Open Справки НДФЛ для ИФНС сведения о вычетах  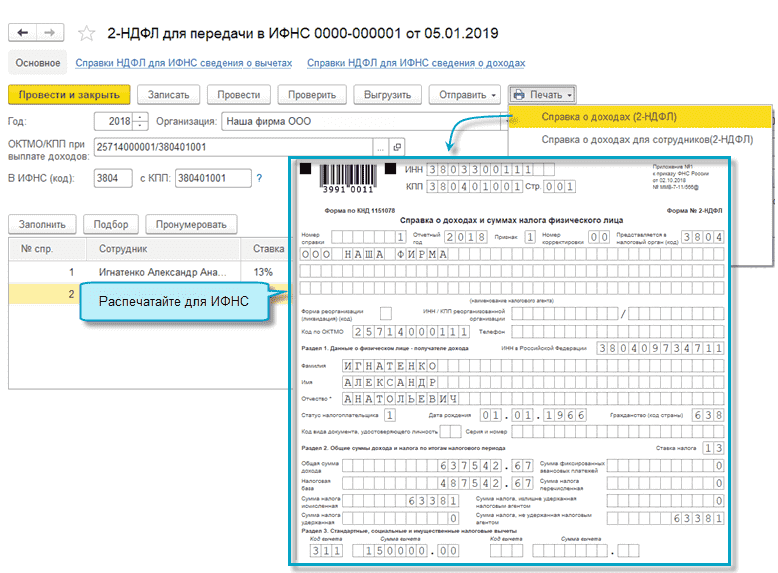(x=184, y=63)
